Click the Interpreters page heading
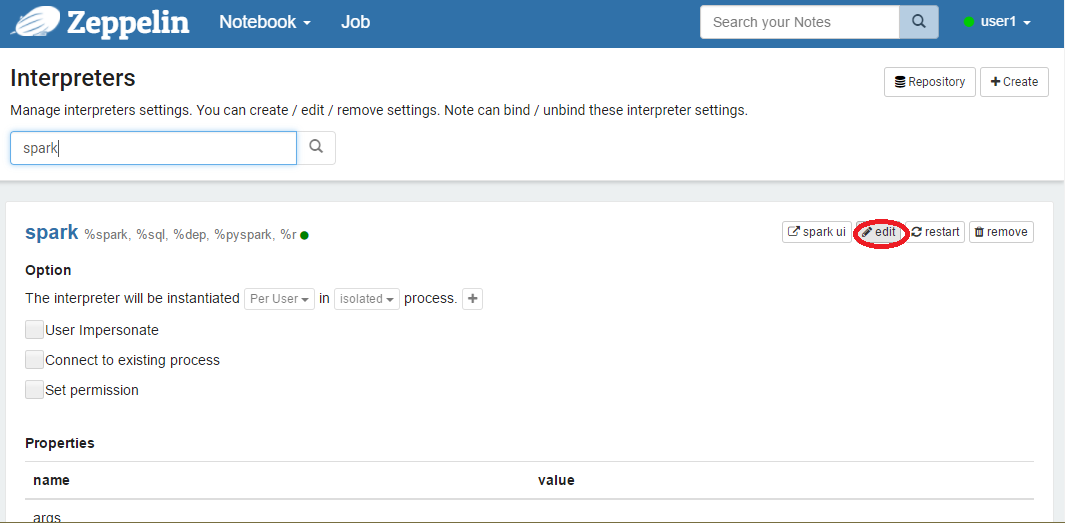This screenshot has height=523, width=1065. pos(73,78)
